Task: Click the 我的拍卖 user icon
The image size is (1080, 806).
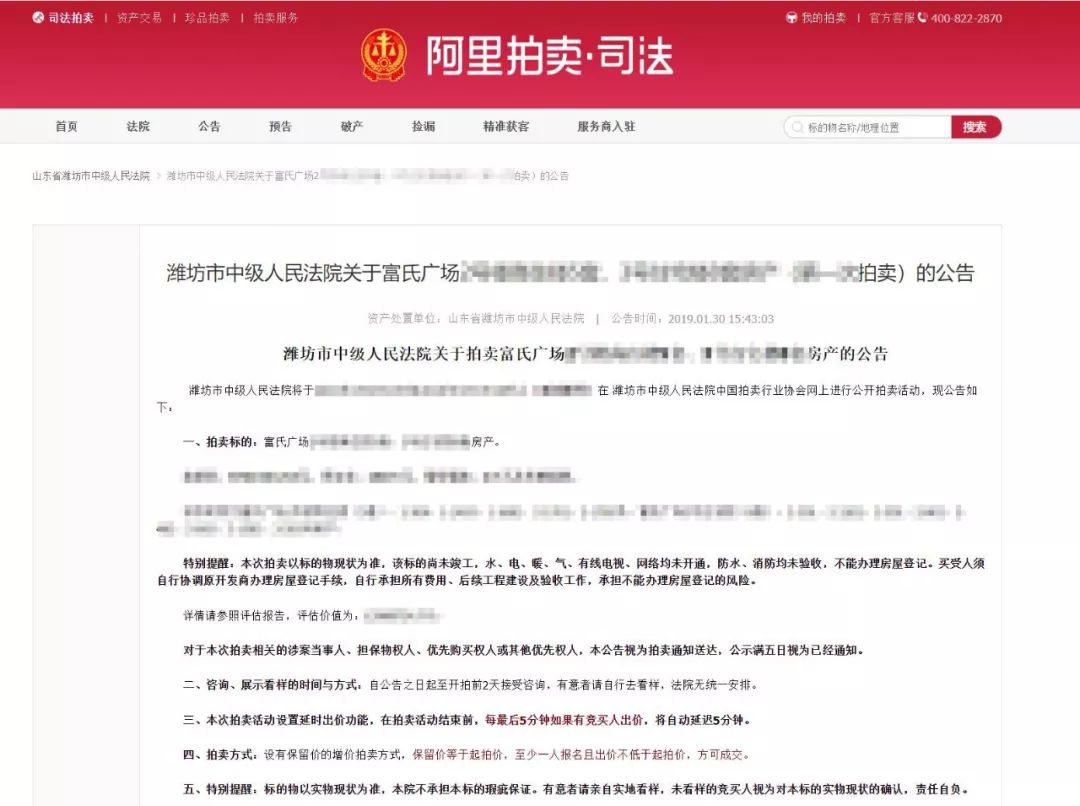Action: pyautogui.click(x=791, y=18)
